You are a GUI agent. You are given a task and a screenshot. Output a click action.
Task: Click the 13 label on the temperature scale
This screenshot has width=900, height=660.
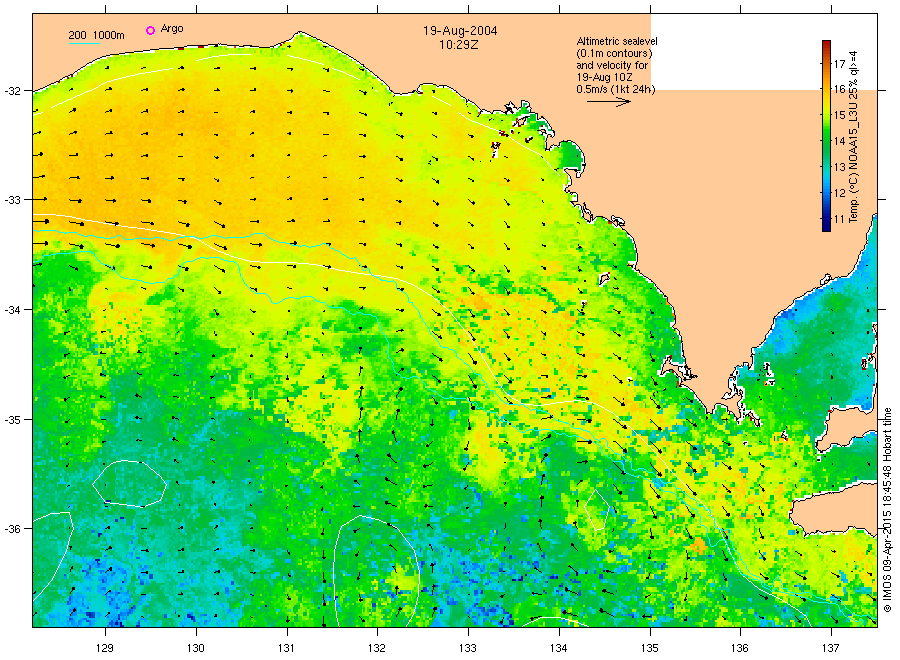point(839,167)
